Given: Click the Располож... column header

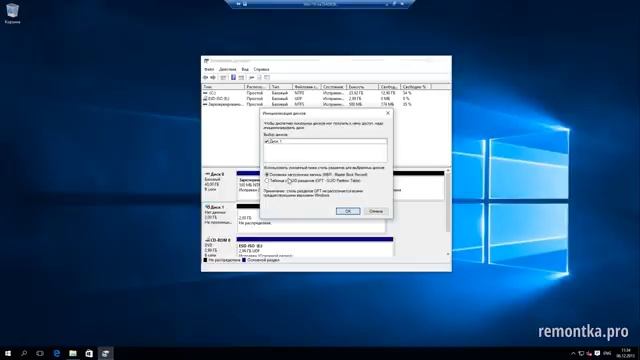Looking at the screenshot, I should [257, 87].
